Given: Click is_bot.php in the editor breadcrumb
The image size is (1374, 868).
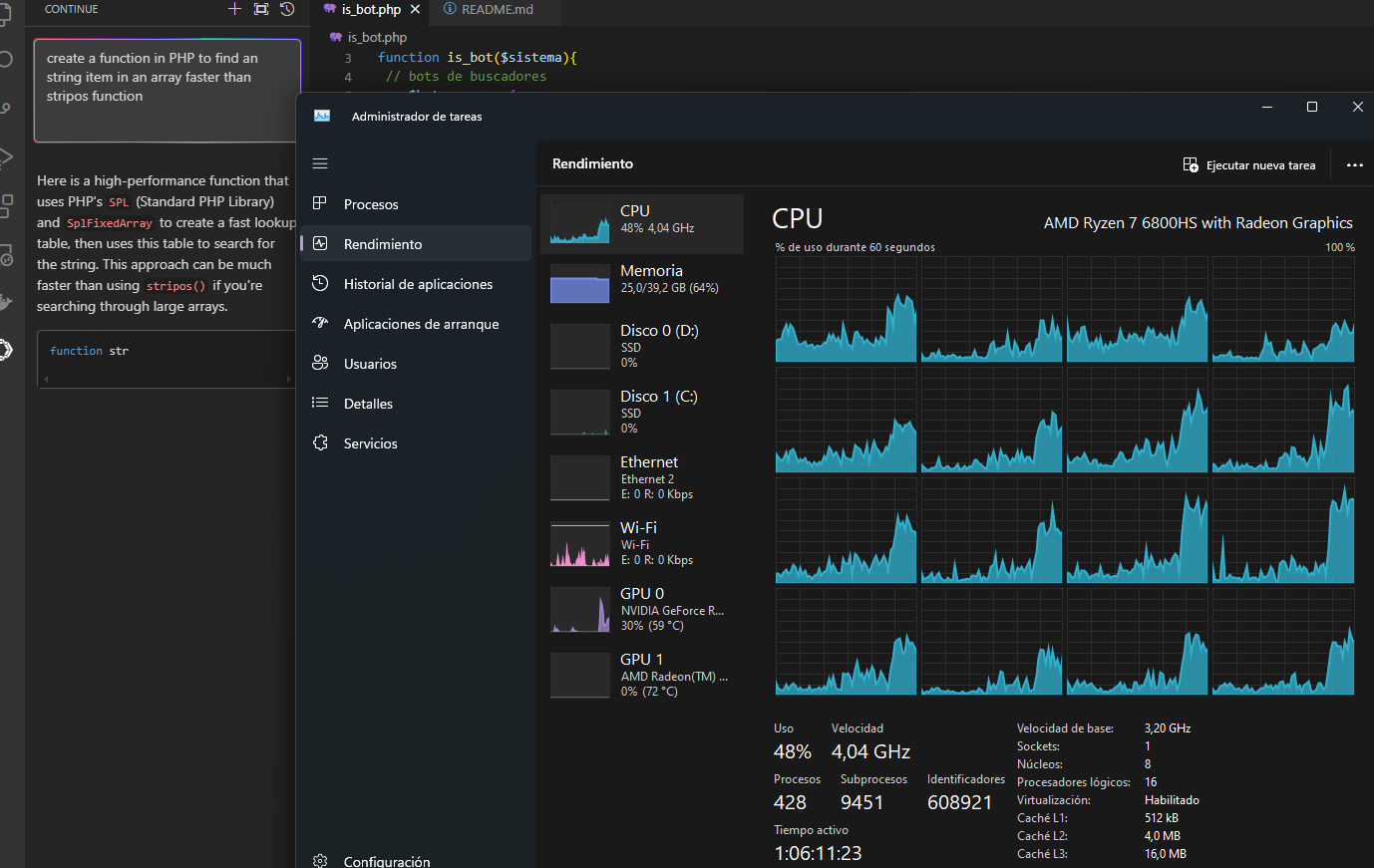Looking at the screenshot, I should (x=377, y=37).
